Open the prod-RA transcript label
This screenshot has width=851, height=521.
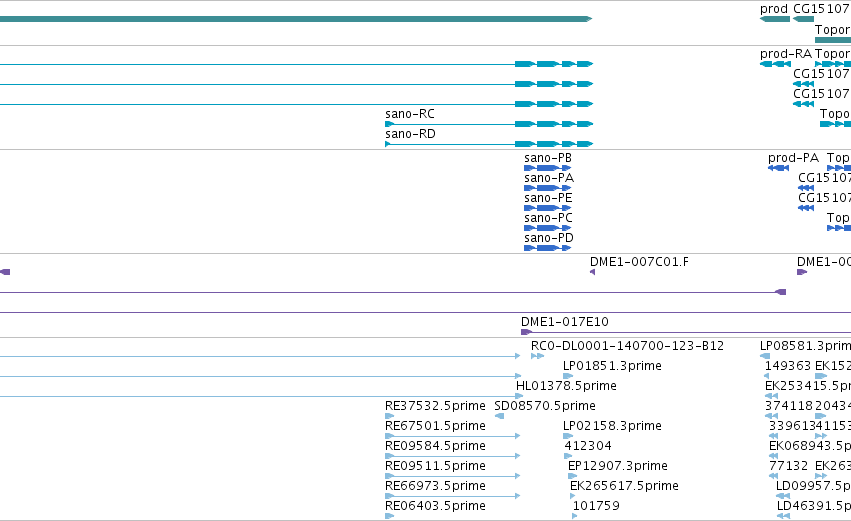tap(785, 54)
